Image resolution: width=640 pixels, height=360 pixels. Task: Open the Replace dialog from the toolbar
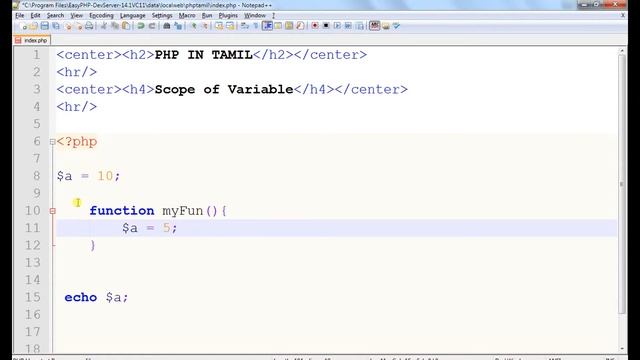[178, 26]
